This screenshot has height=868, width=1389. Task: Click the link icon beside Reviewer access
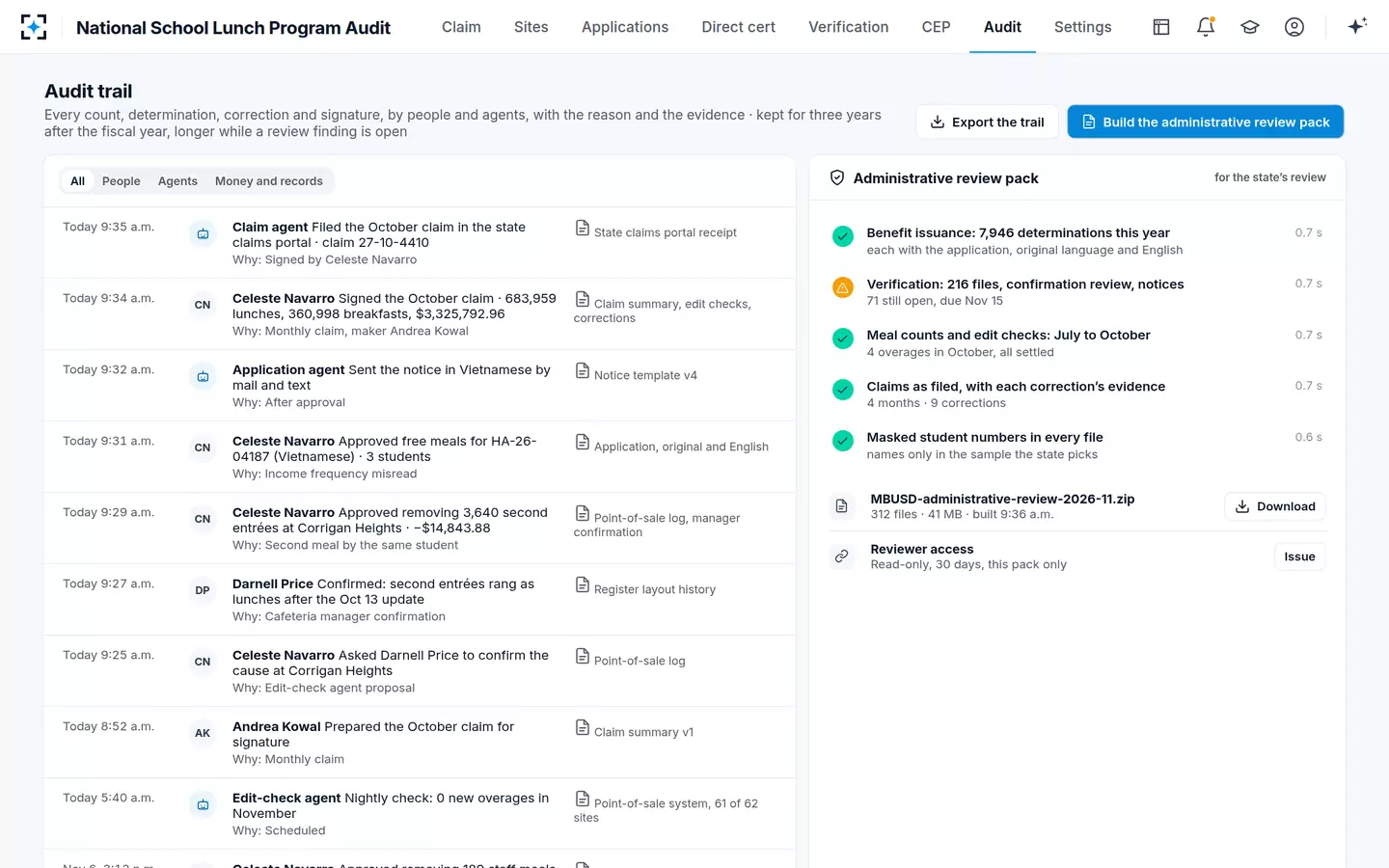pyautogui.click(x=842, y=556)
